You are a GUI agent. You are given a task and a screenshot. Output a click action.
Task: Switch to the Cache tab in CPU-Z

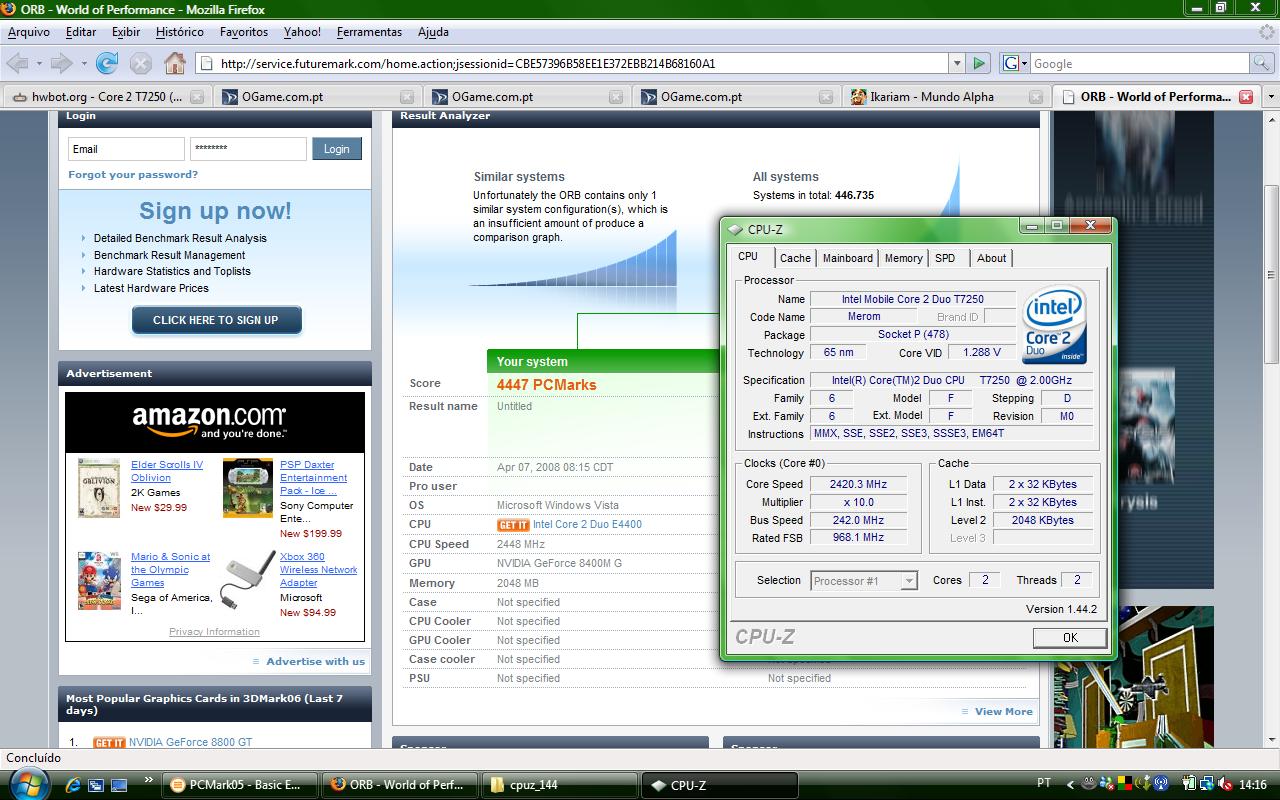pyautogui.click(x=796, y=258)
